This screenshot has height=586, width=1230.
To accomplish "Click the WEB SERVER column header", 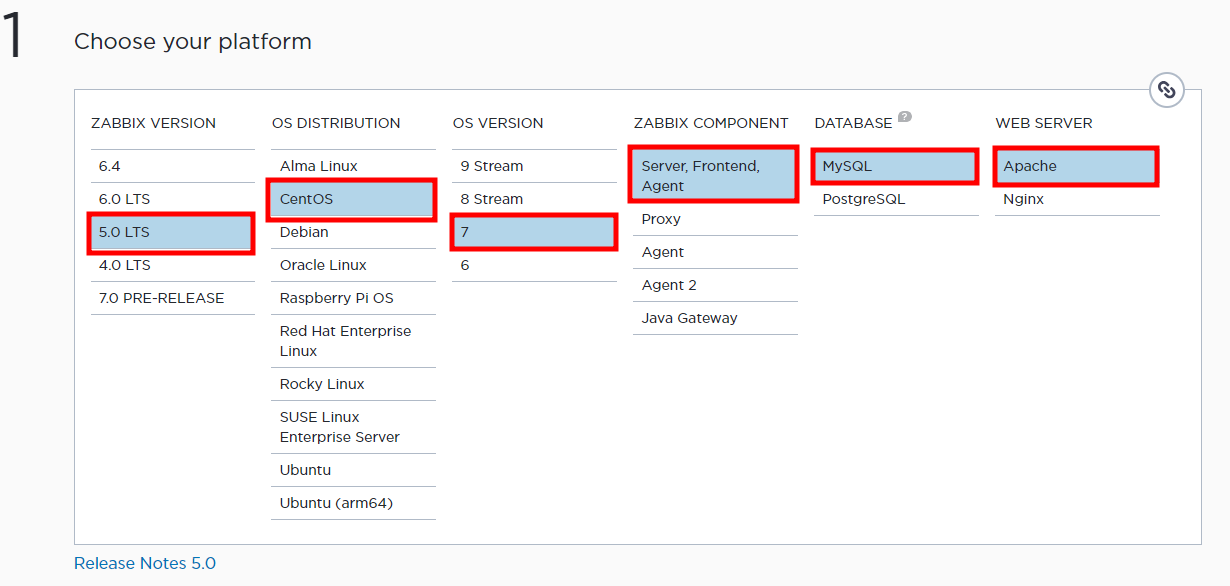I will tap(1044, 123).
